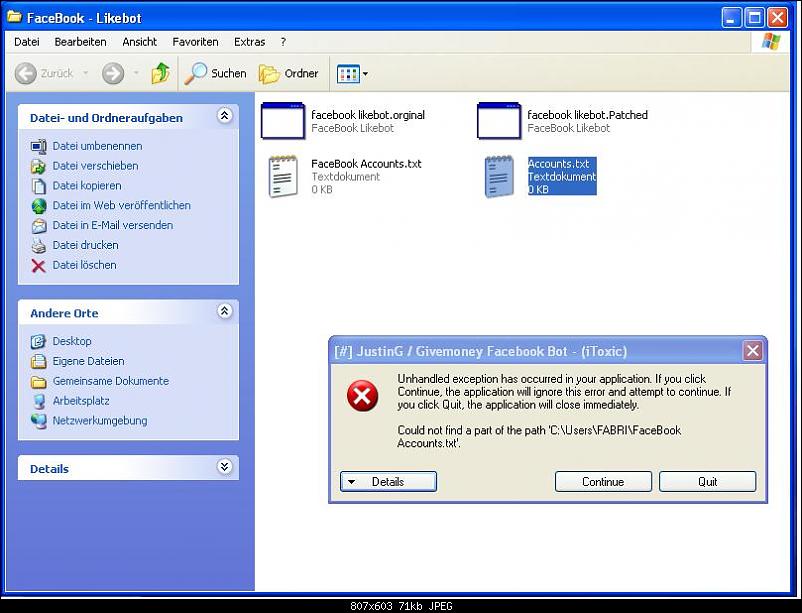Open the Zurück history dropdown arrow
The image size is (802, 613).
[x=85, y=74]
